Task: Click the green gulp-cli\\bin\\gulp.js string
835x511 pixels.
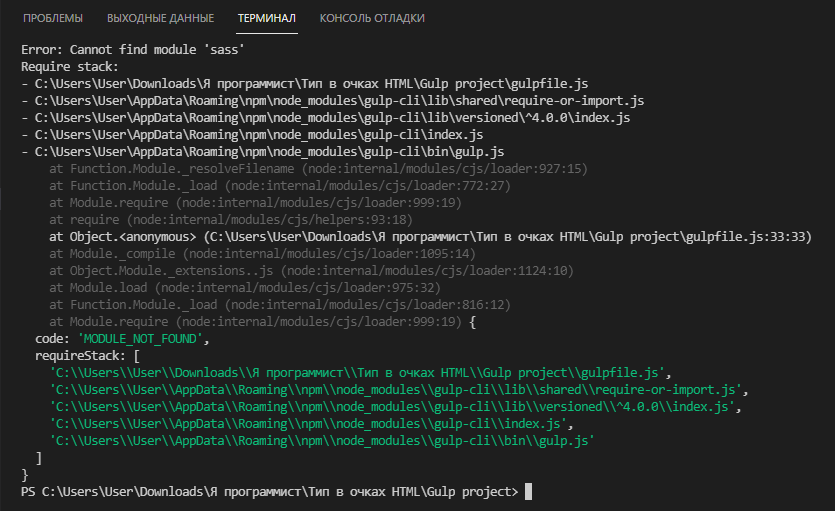Action: point(322,441)
